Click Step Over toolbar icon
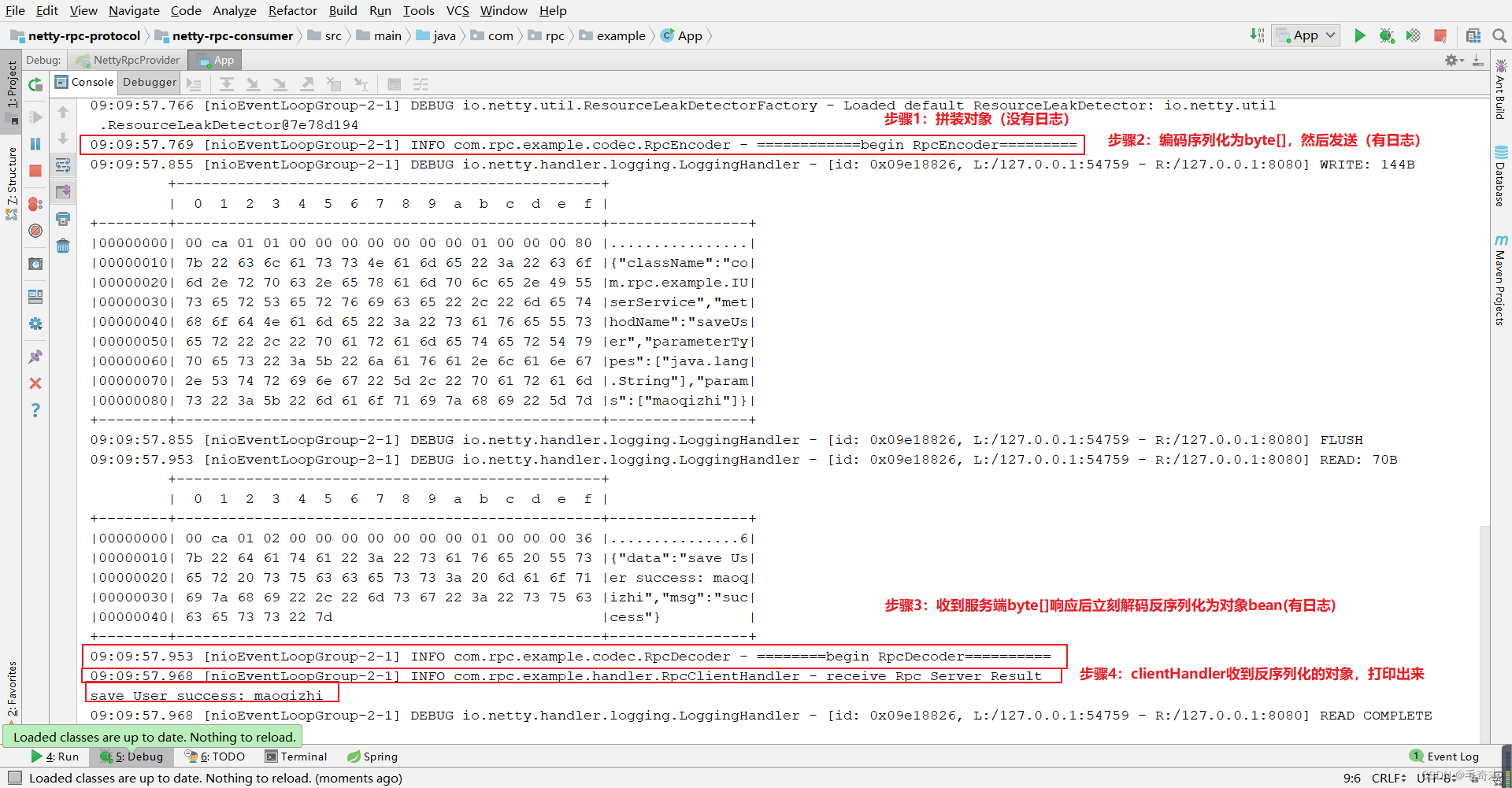The image size is (1512, 788). coord(227,84)
